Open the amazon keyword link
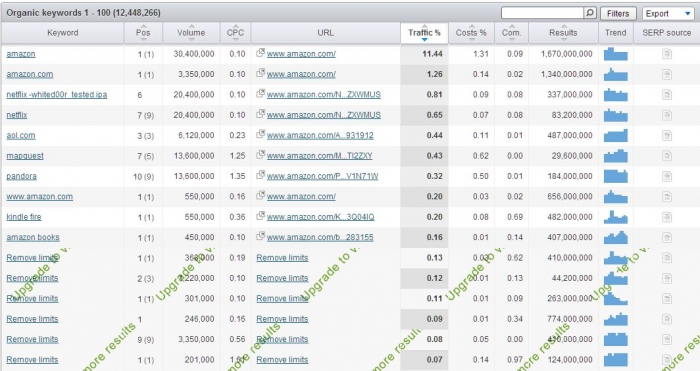This screenshot has width=700, height=371. [21, 54]
